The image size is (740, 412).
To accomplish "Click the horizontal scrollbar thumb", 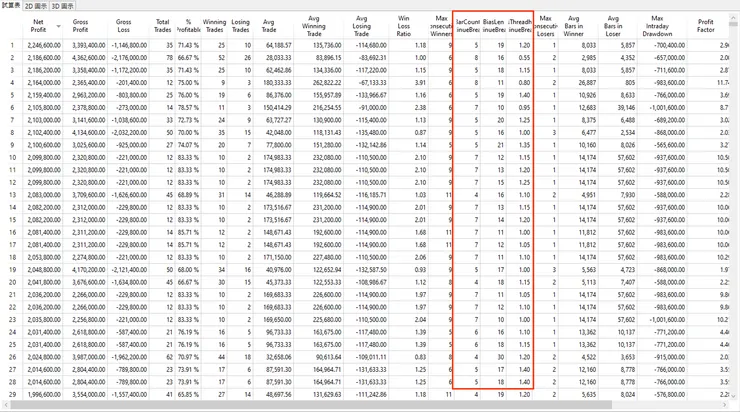I will 311,405.
